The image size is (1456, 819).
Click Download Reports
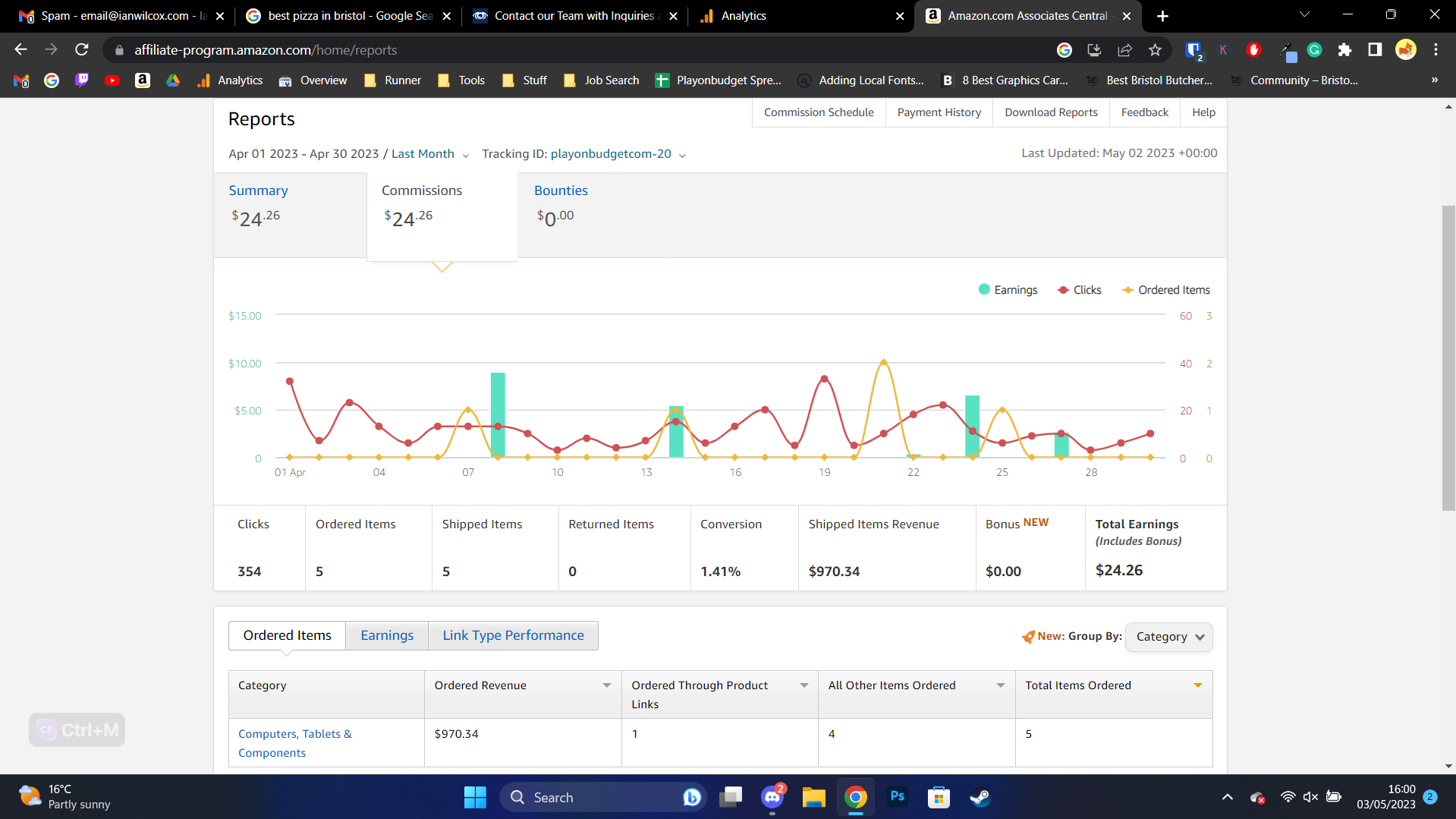point(1051,112)
